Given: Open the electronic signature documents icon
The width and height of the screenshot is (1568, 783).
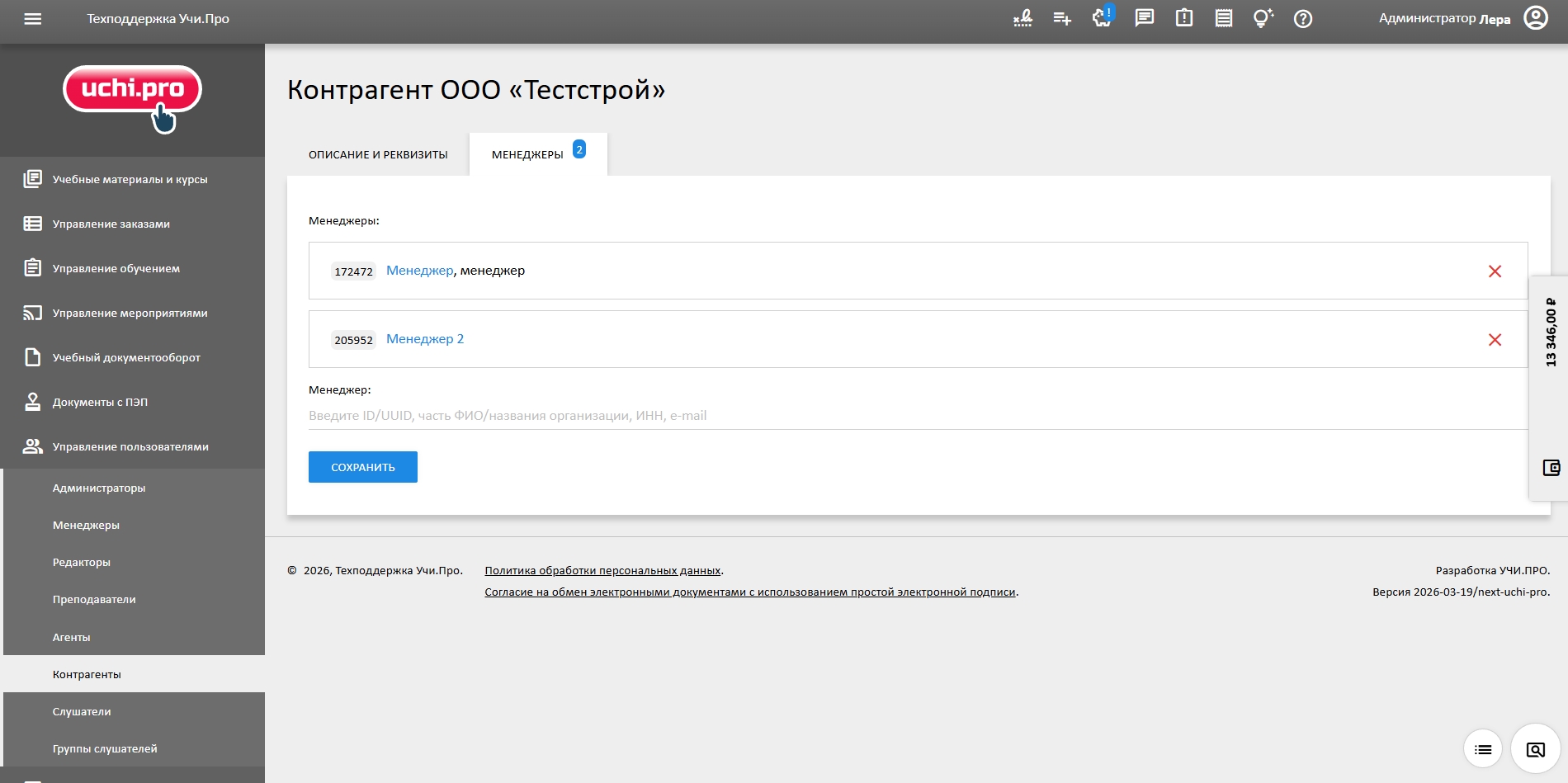Looking at the screenshot, I should (1023, 17).
